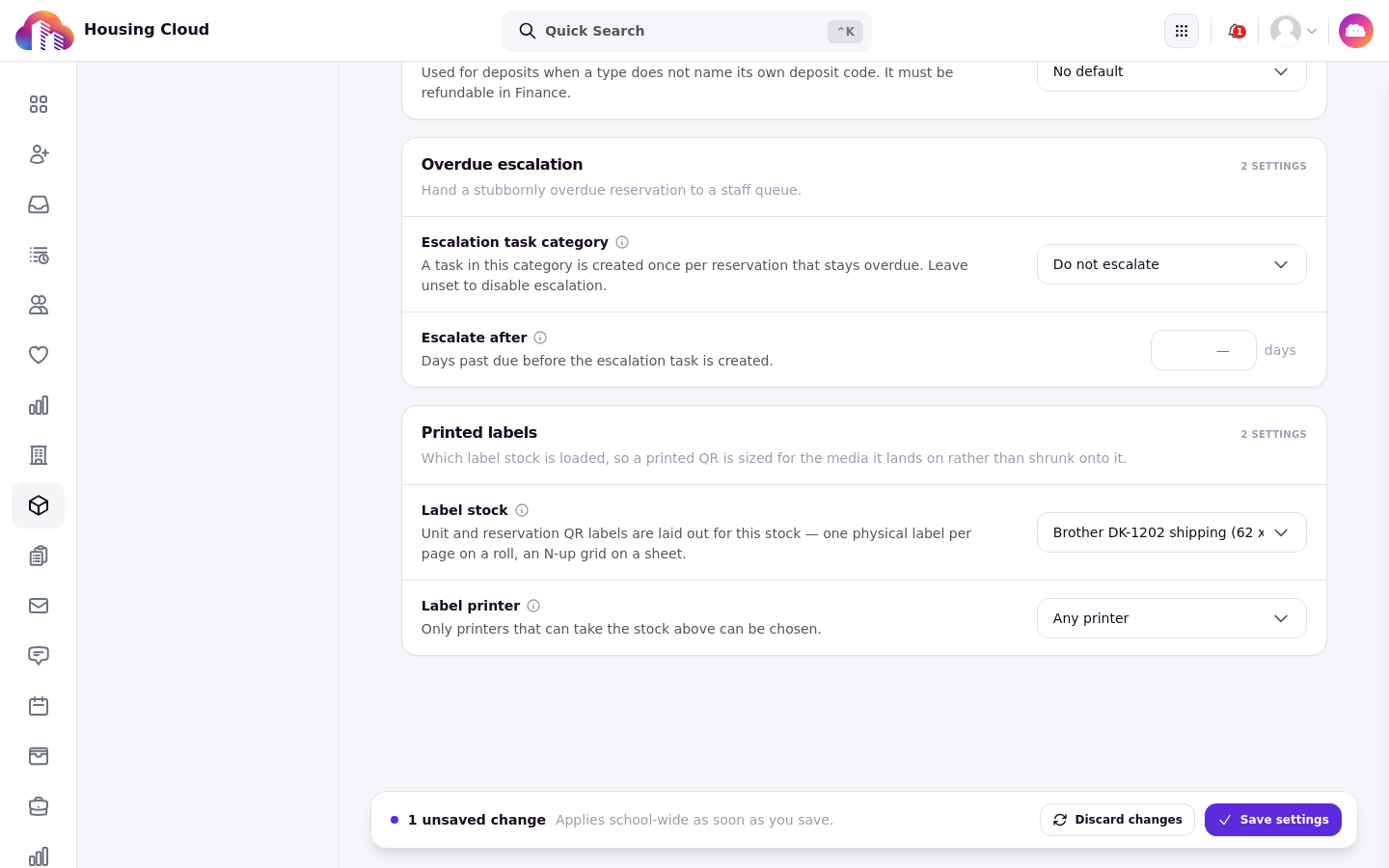Open notifications bell with red badge
This screenshot has width=1389, height=868.
point(1235,31)
